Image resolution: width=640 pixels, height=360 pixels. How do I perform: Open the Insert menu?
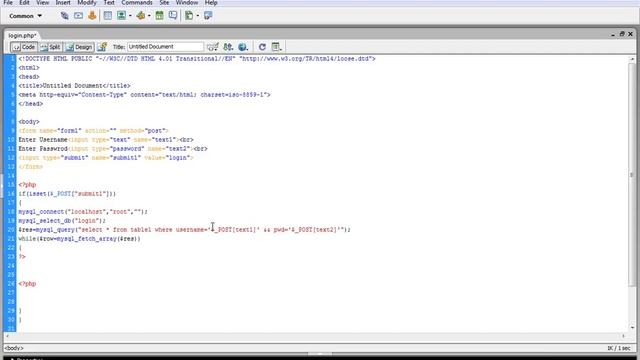pyautogui.click(x=63, y=2)
